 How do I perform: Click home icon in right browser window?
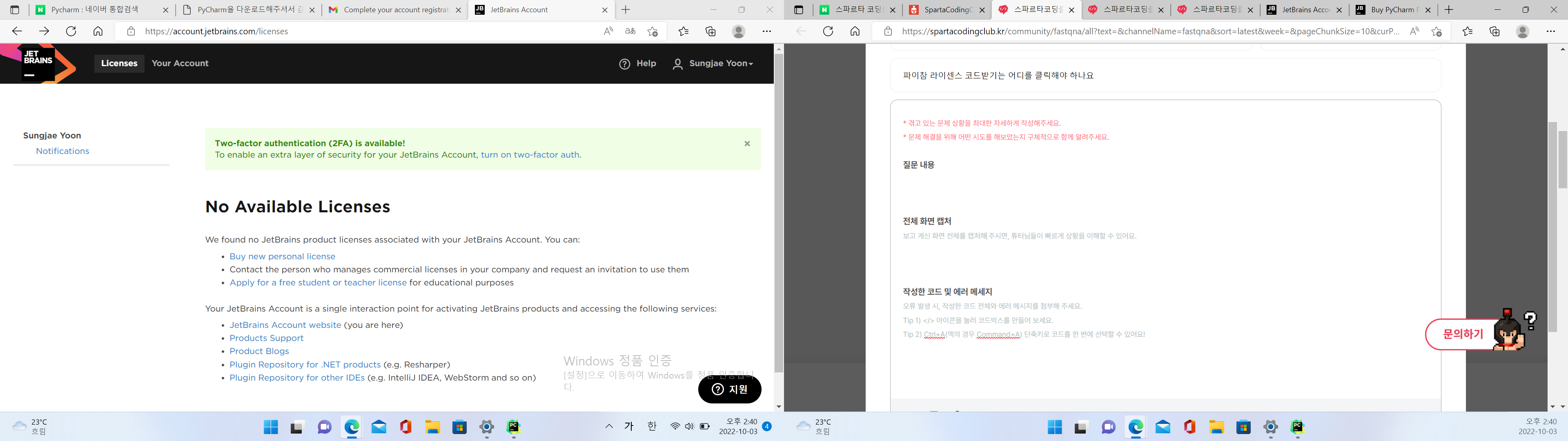855,31
